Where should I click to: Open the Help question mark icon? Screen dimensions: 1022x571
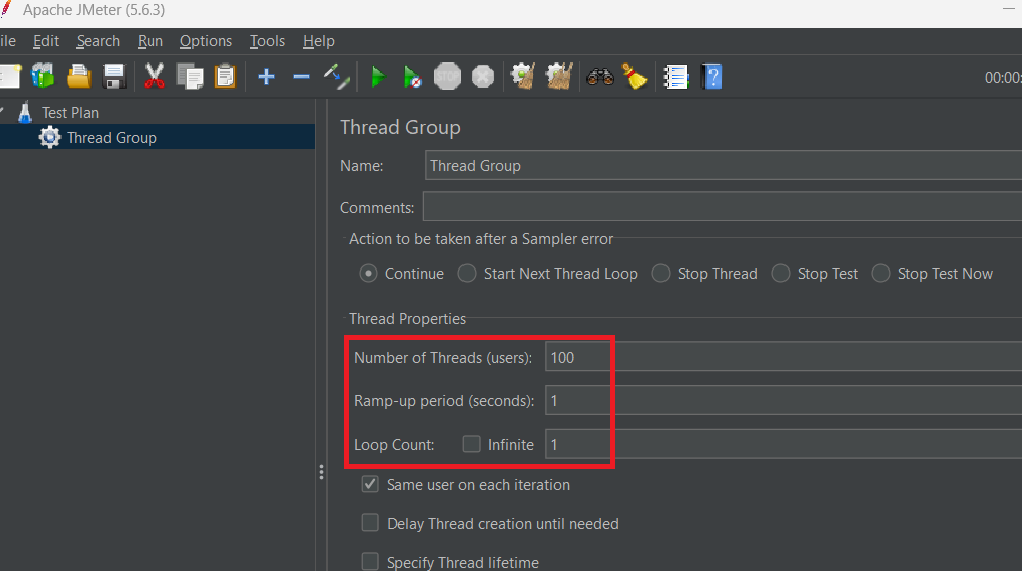click(x=712, y=76)
